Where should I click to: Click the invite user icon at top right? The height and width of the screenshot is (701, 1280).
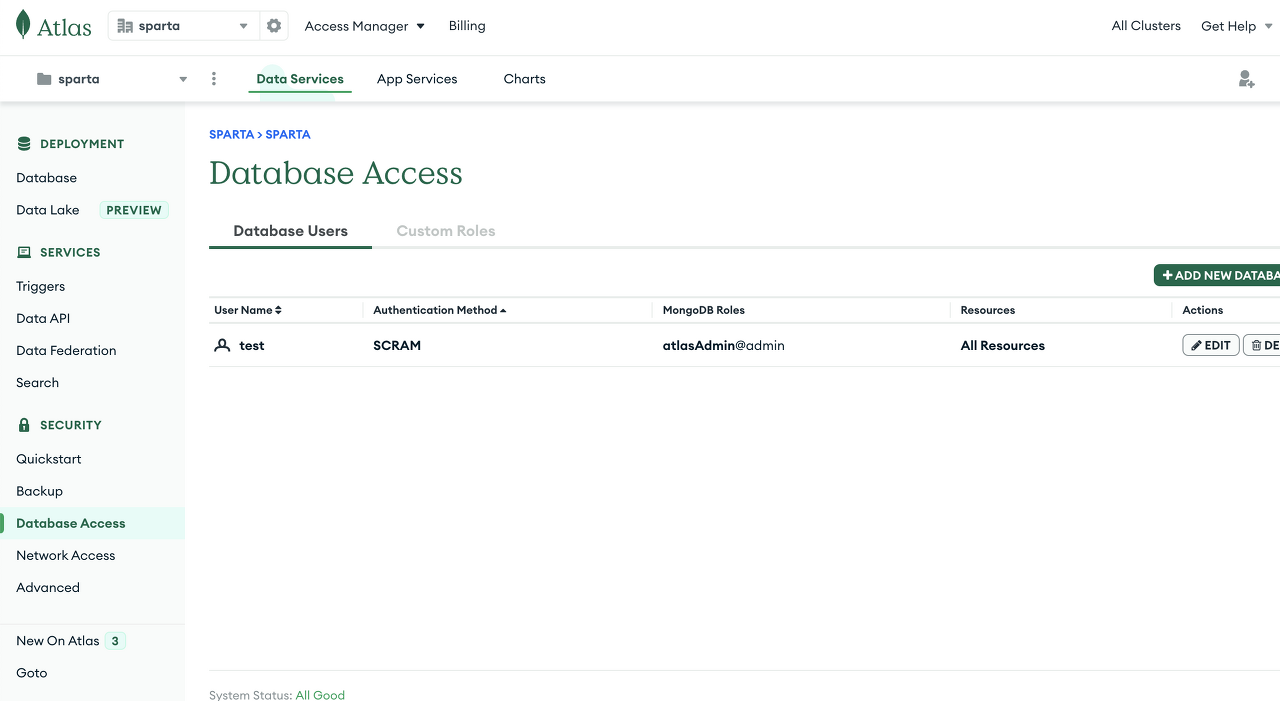click(x=1246, y=79)
